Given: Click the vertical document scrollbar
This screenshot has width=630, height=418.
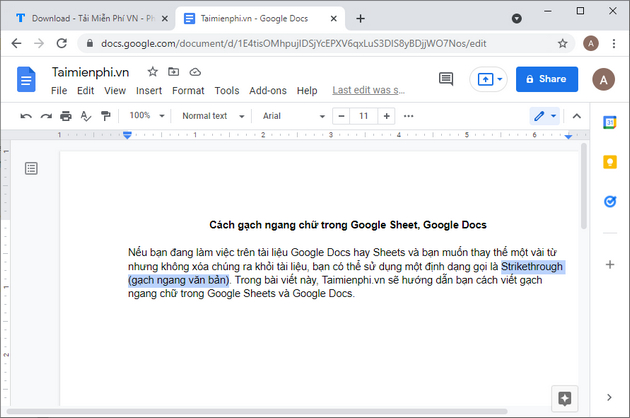Looking at the screenshot, I should (583, 187).
